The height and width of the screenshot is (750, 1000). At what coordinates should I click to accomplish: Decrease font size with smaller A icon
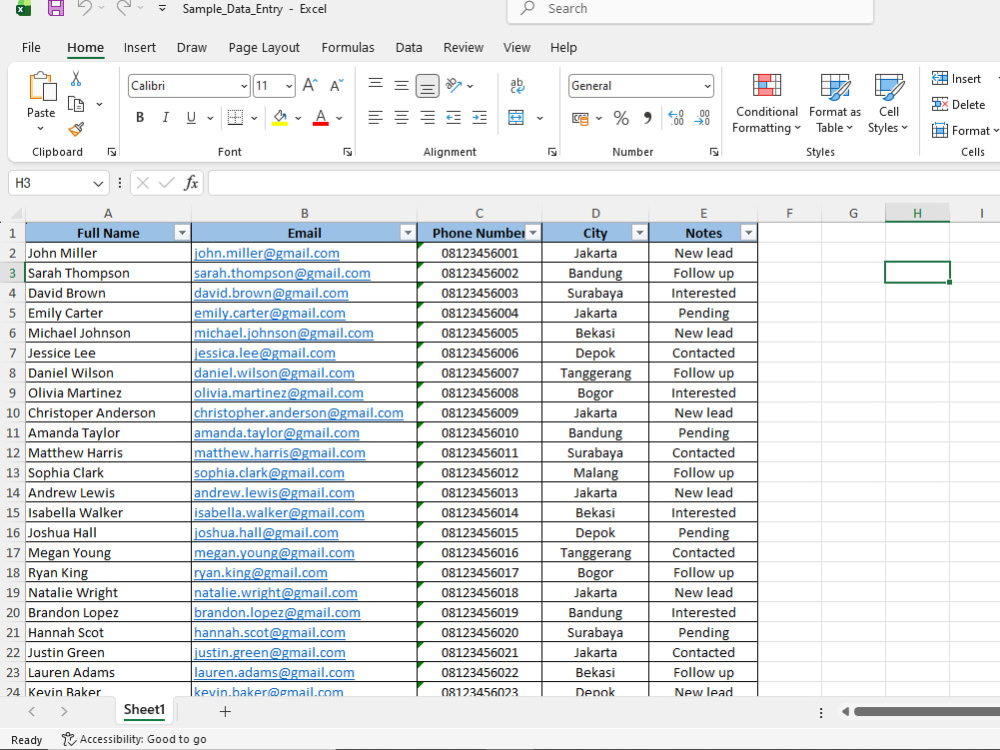[x=336, y=85]
